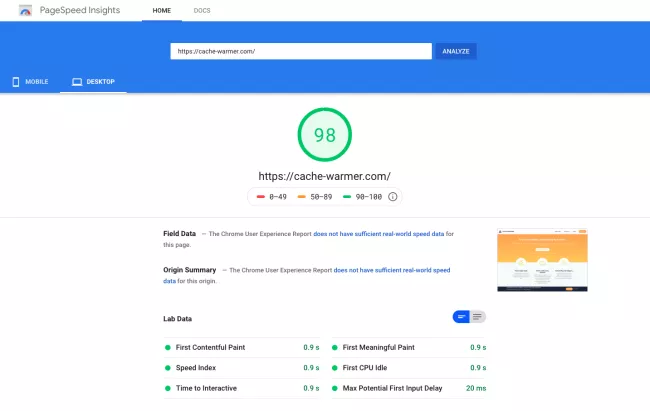Click the desktop laptop icon
Screen dimensions: 650x411
point(77,82)
